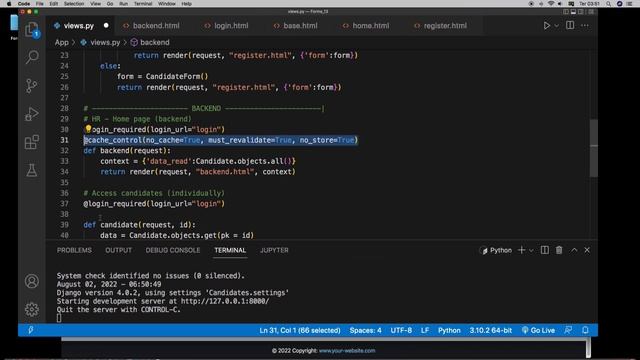This screenshot has width=640, height=360.
Task: Open the PROBLEMS panel tab
Action: coord(74,250)
